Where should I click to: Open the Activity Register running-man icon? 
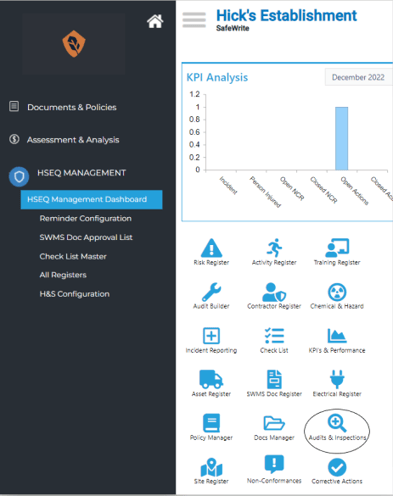274,248
